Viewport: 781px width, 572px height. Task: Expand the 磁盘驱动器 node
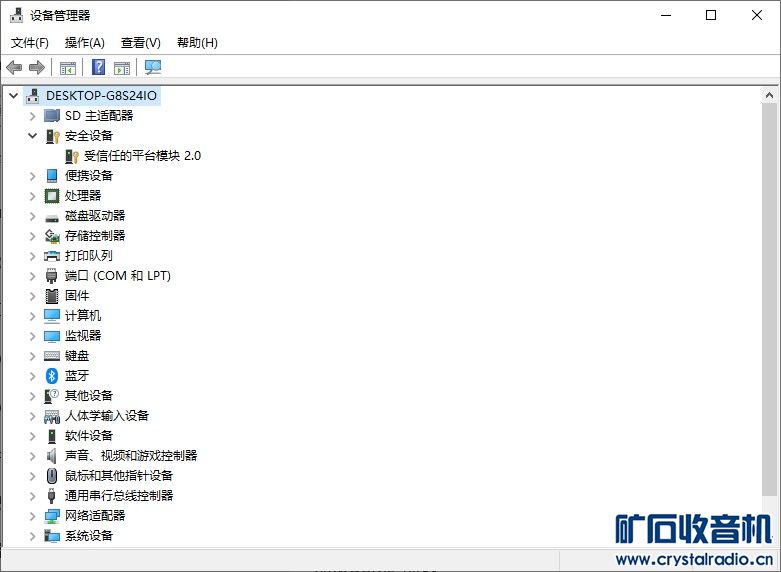(32, 216)
